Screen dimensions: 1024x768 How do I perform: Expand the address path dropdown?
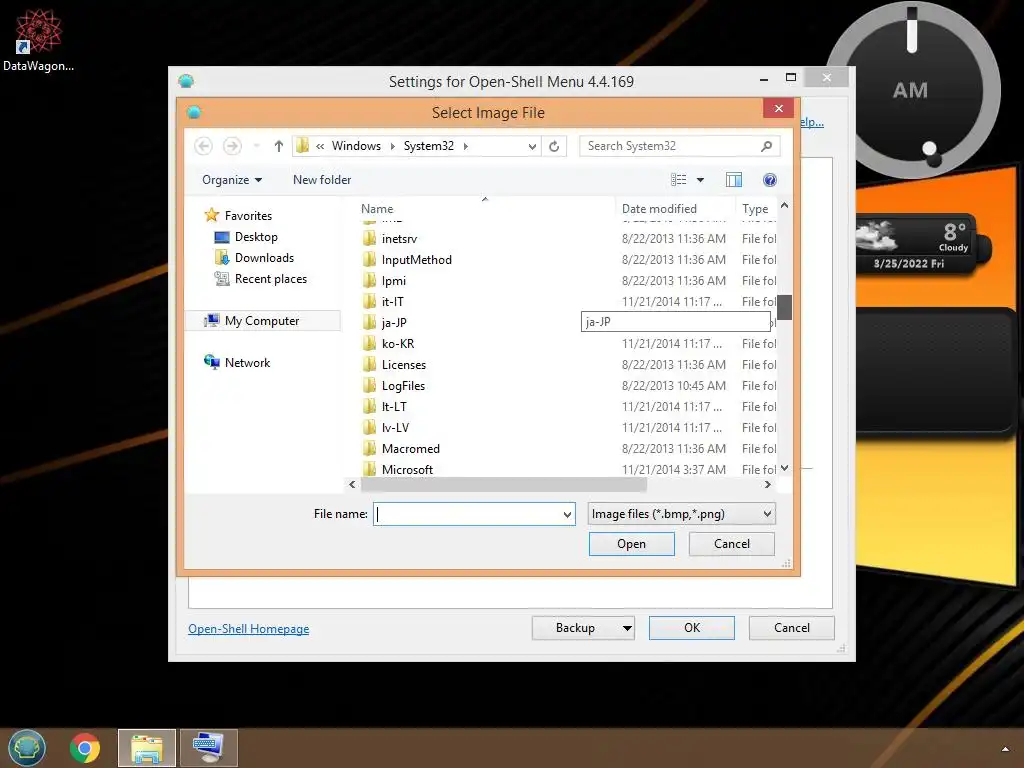532,146
